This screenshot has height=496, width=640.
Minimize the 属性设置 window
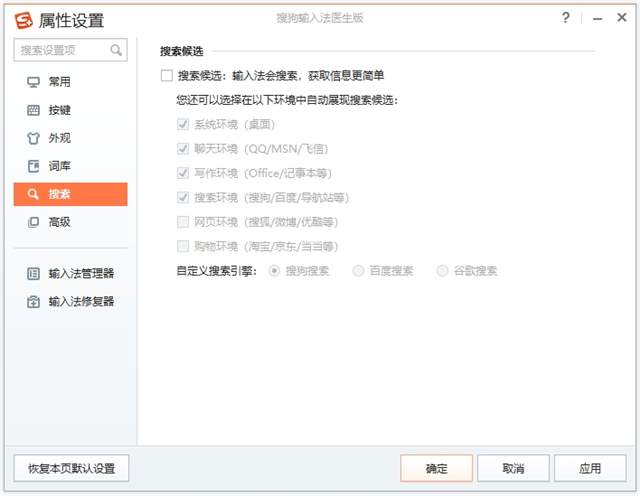click(598, 19)
